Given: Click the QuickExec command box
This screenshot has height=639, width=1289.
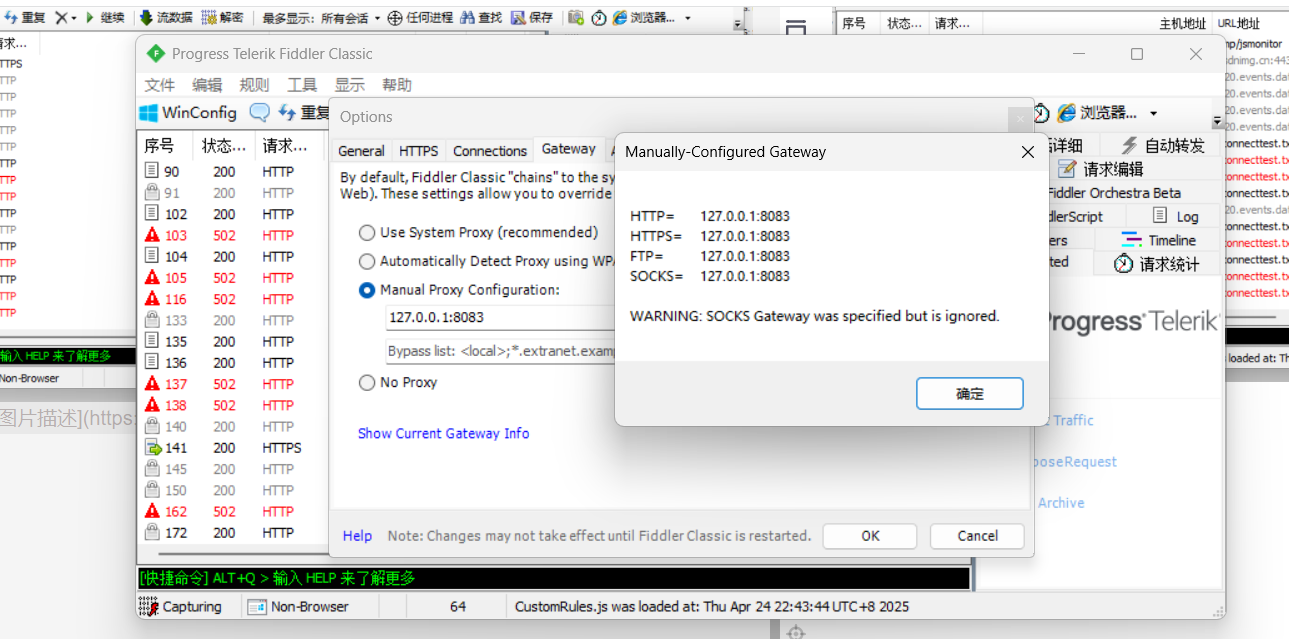Looking at the screenshot, I should tap(553, 578).
